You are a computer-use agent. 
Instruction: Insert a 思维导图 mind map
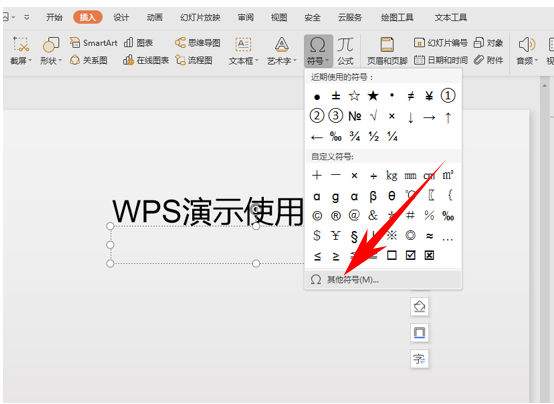click(x=198, y=43)
